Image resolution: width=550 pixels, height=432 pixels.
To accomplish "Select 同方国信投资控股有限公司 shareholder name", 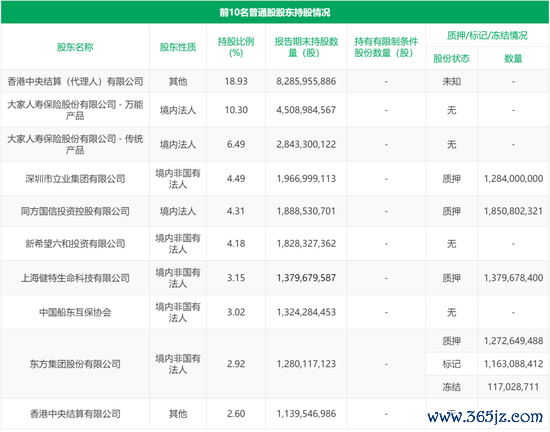I will coord(75,211).
